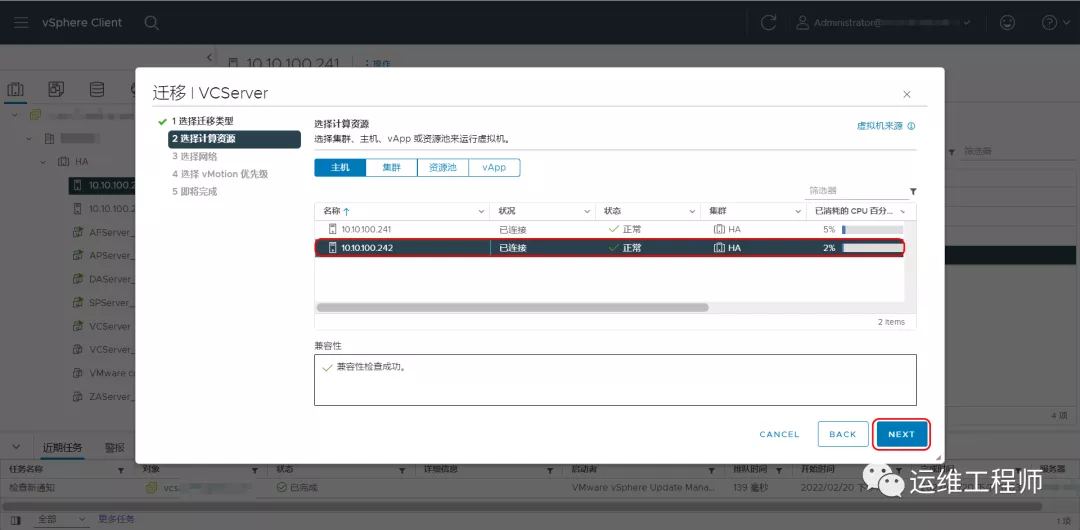
Task: Click the search magnifier icon in header
Action: 151,22
